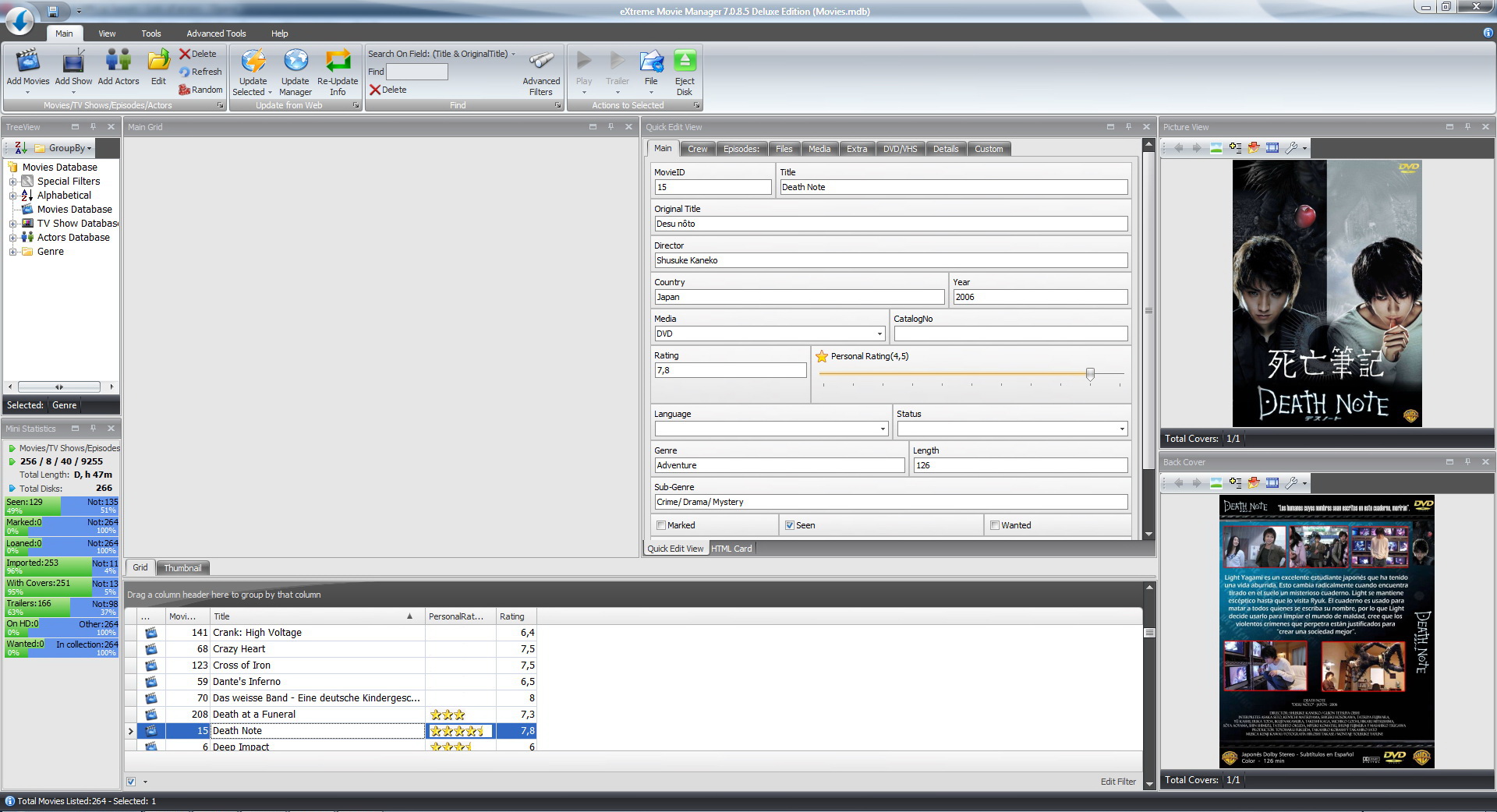Click add-to-list icon in Picture View toolbar
This screenshot has height=812, width=1497.
[1235, 147]
